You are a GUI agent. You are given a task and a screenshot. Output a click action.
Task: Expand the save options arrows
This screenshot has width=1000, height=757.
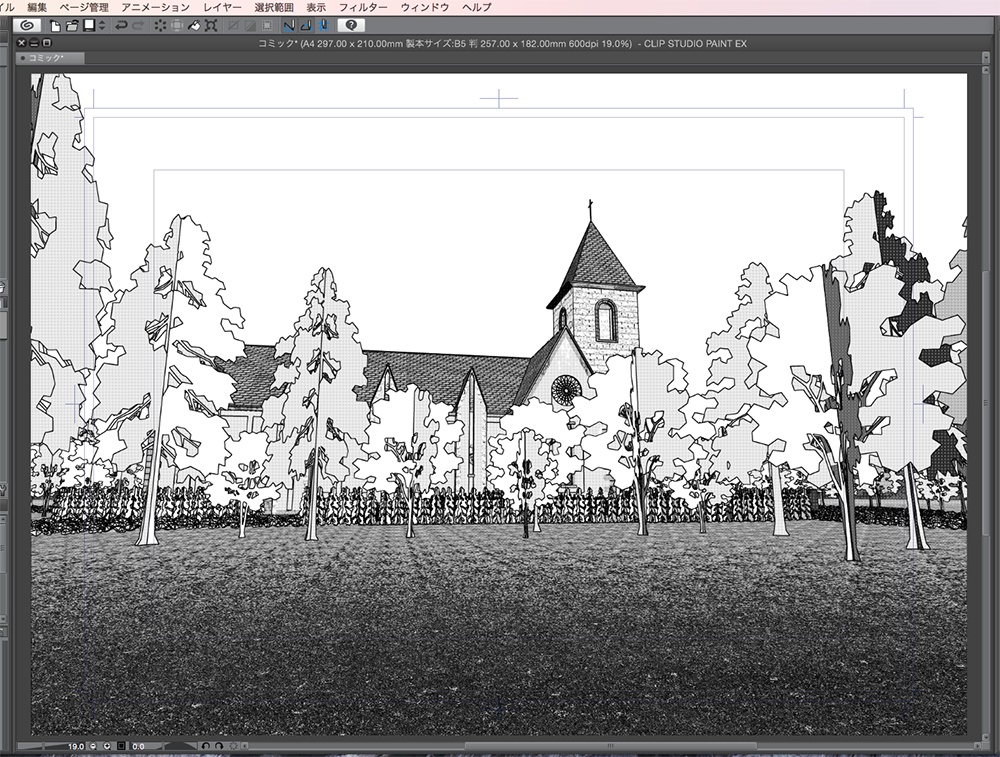(102, 26)
